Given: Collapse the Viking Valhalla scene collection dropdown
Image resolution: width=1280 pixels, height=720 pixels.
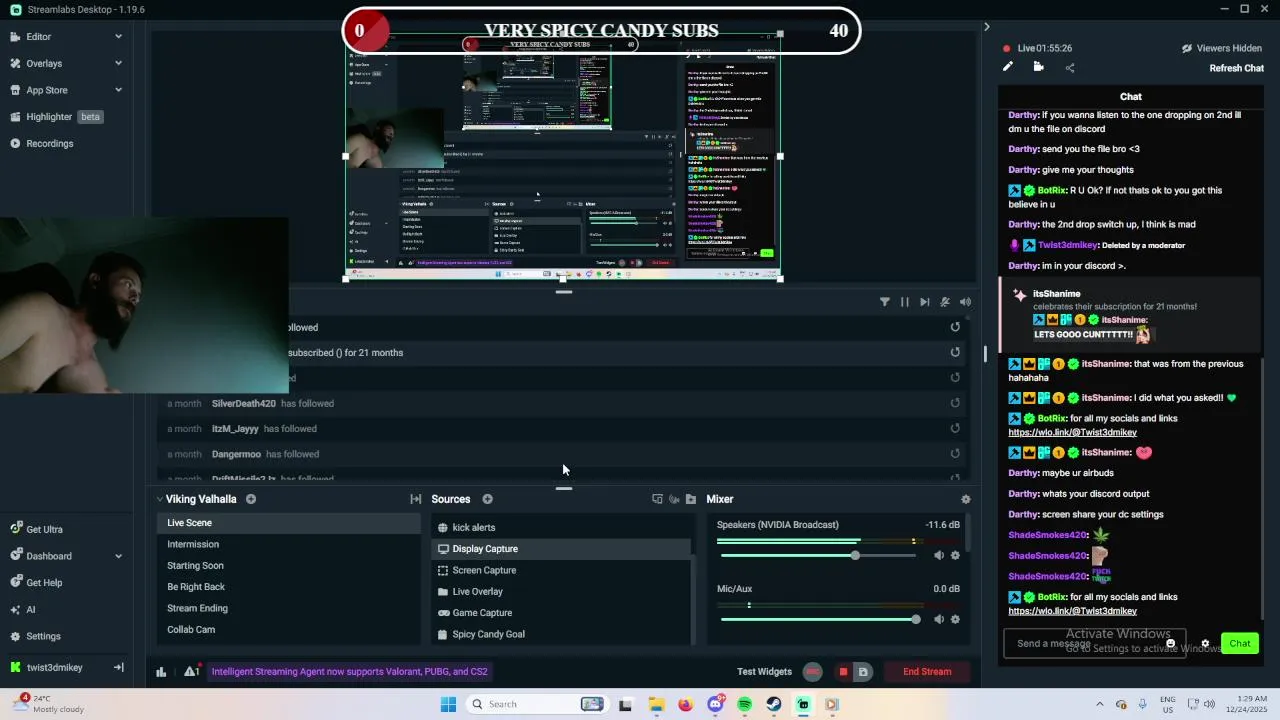Looking at the screenshot, I should point(160,499).
